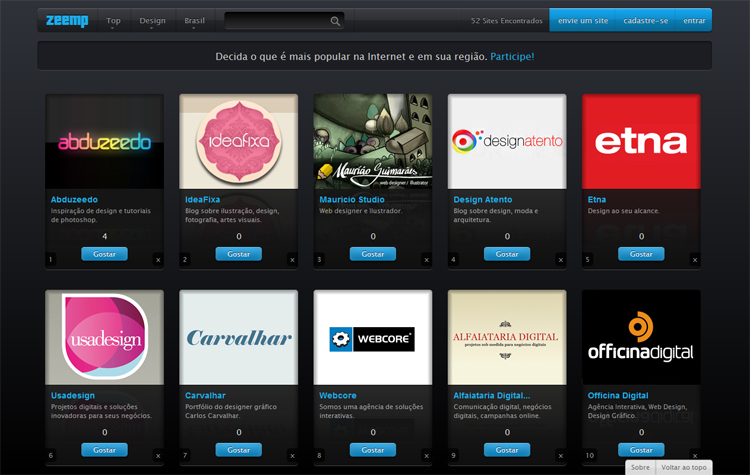Open the Carvalhar title link
The width and height of the screenshot is (750, 475).
pyautogui.click(x=205, y=396)
